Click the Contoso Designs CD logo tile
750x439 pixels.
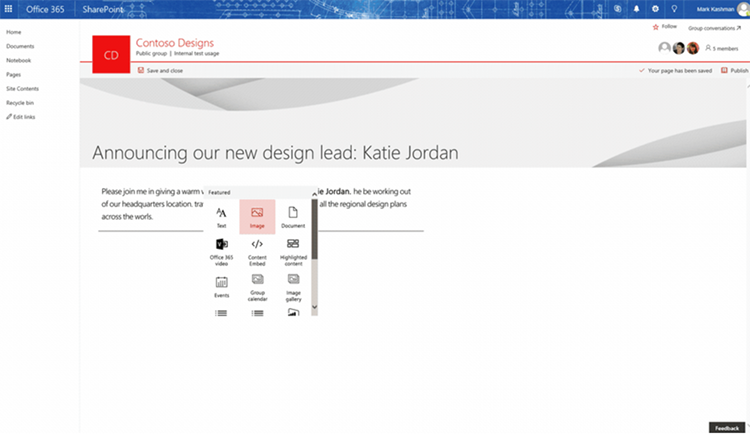click(x=111, y=55)
